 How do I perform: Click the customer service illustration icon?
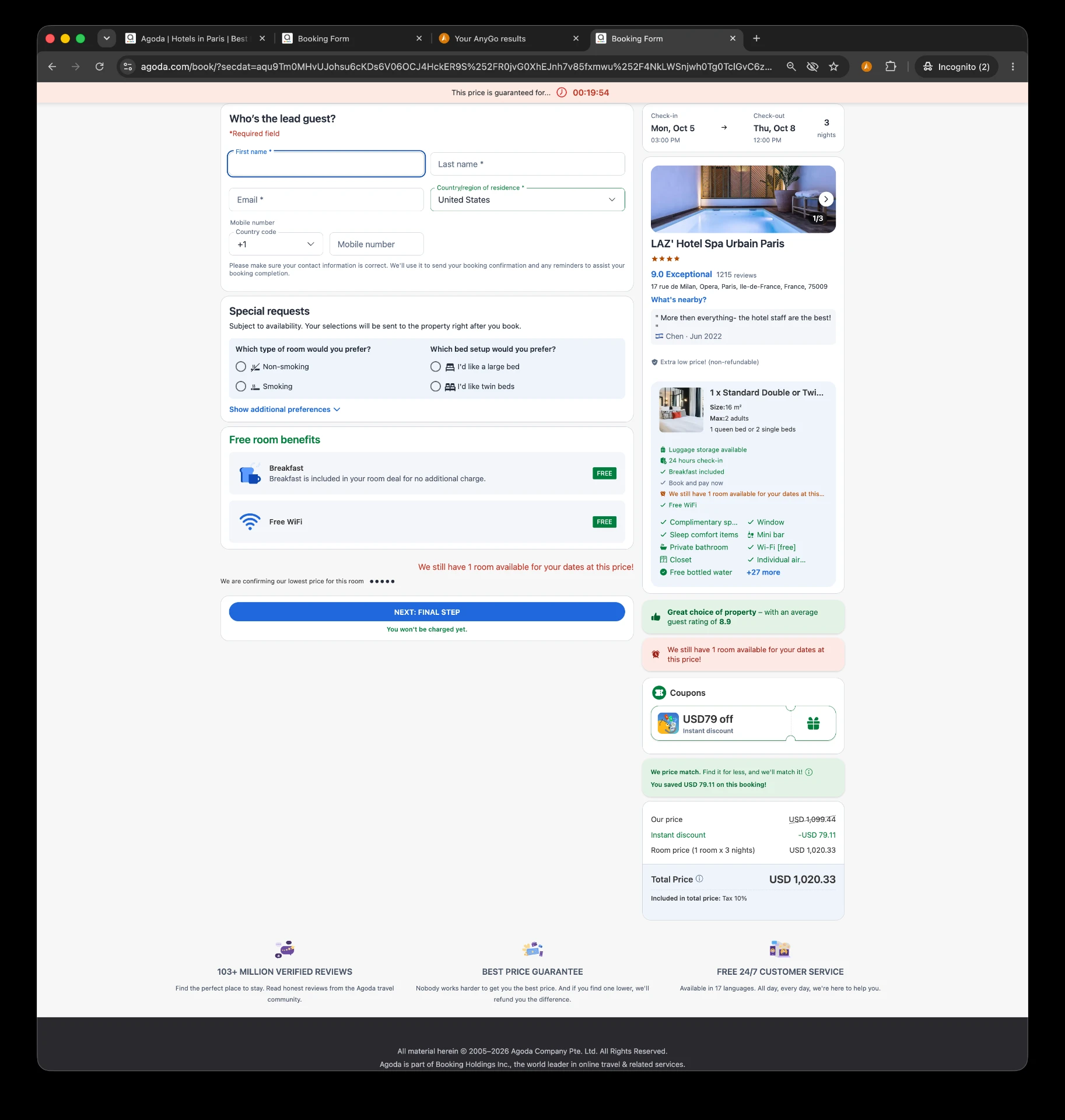(x=780, y=949)
